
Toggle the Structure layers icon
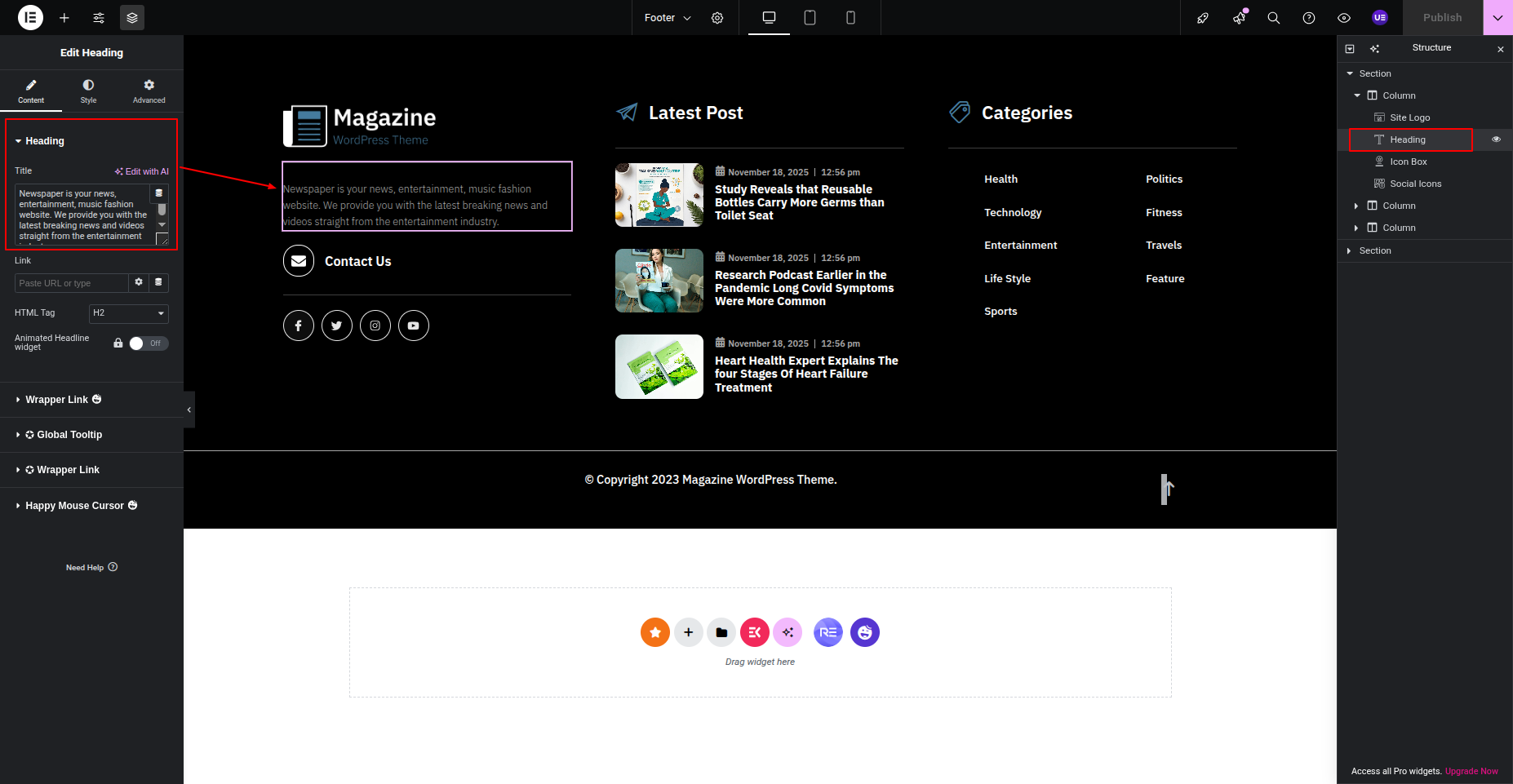tap(132, 18)
